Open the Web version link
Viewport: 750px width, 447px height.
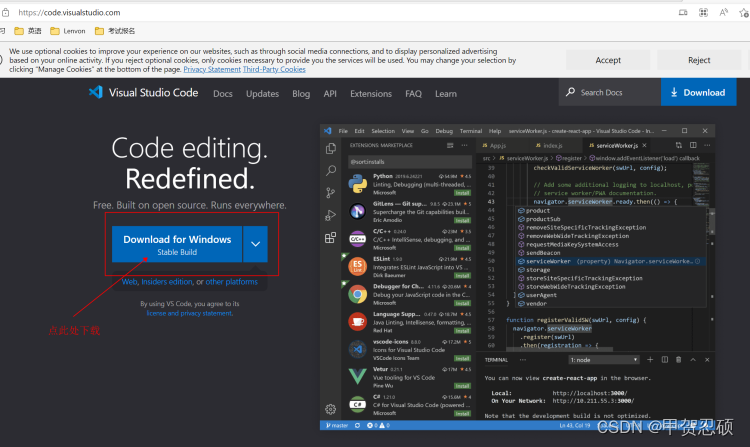[x=129, y=282]
